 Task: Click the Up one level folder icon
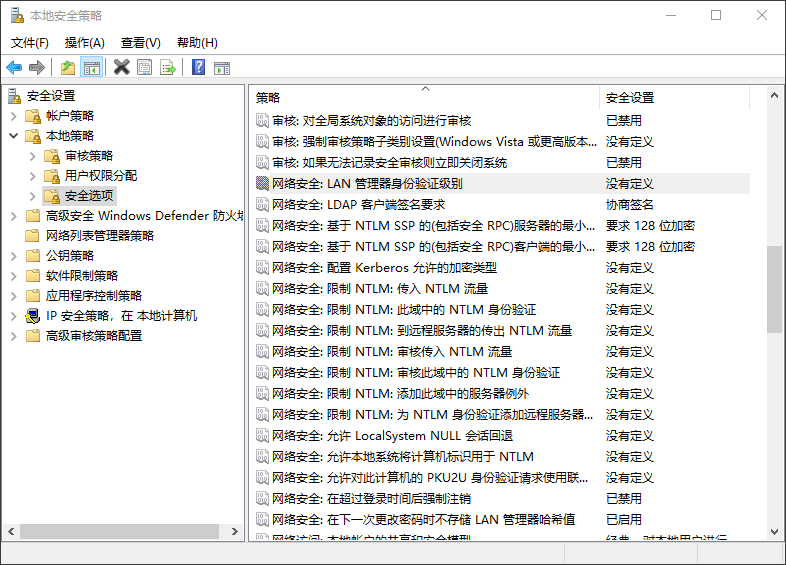(68, 67)
